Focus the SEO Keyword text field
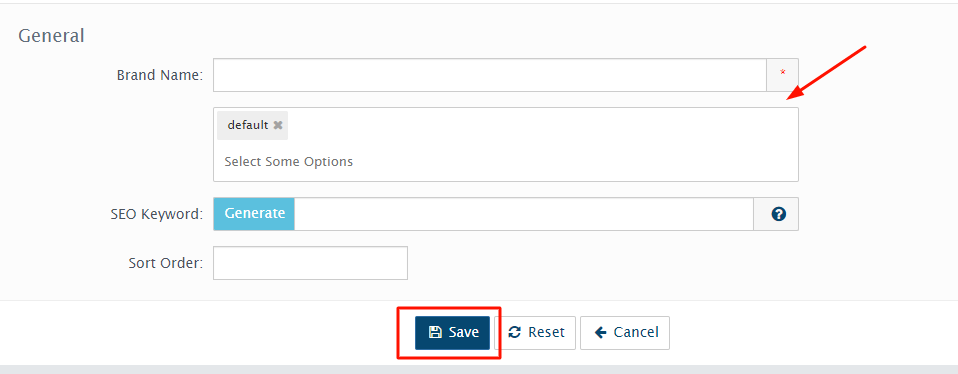 (x=524, y=214)
